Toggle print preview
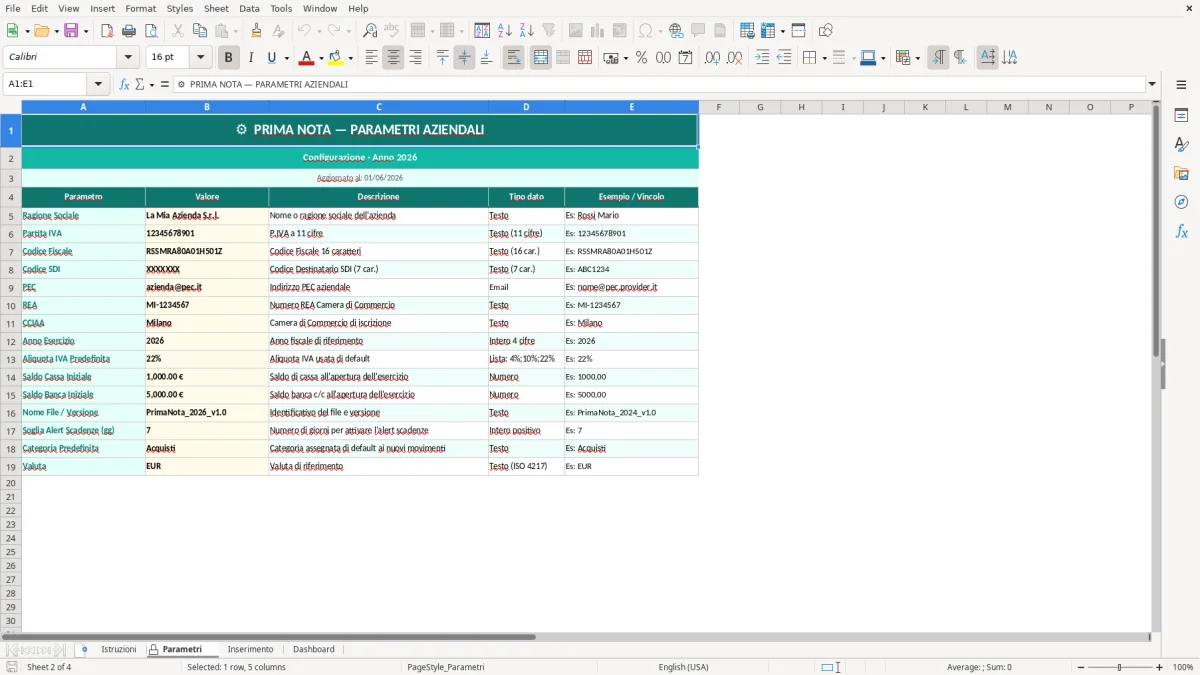 (x=150, y=31)
